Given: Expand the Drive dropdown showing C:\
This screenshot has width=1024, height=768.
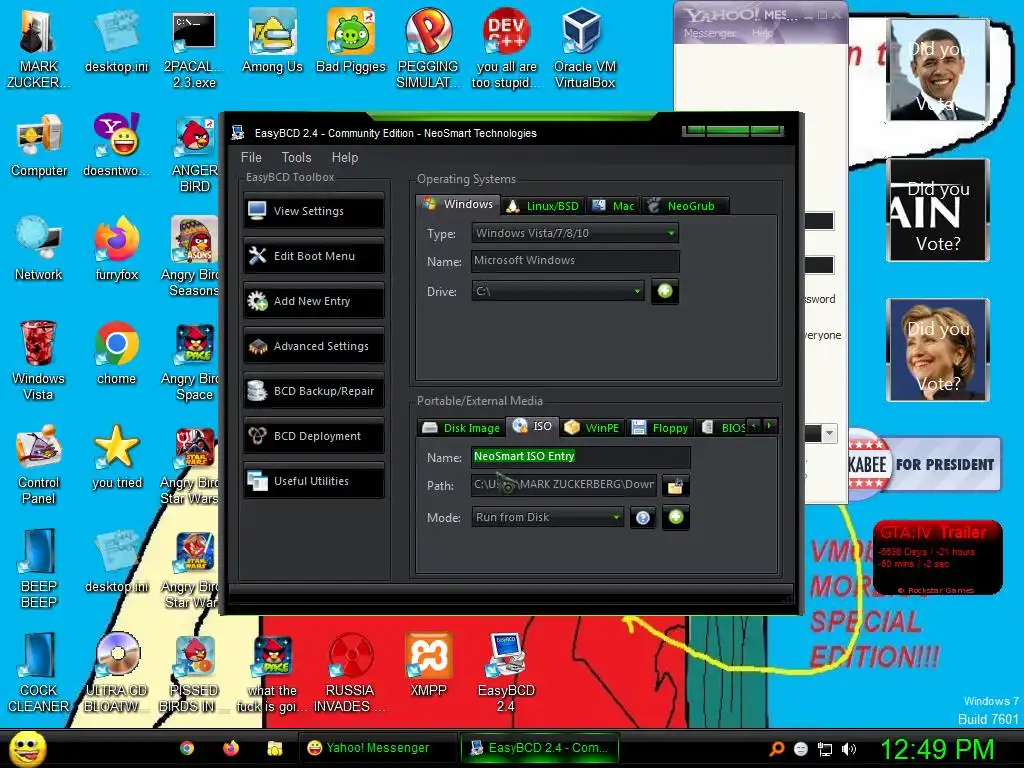Looking at the screenshot, I should 558,291.
